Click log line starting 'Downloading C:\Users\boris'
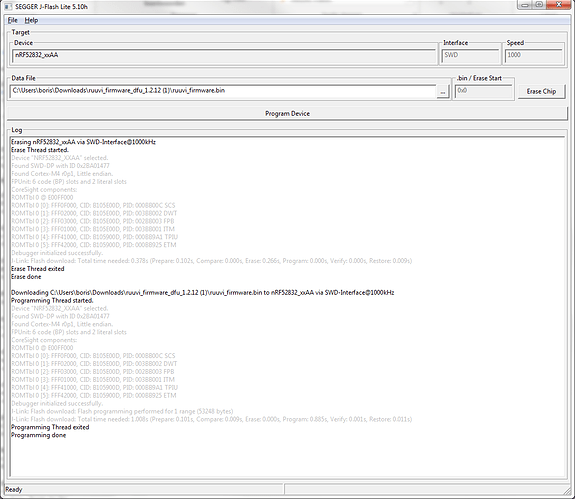575x499 pixels. point(202,293)
